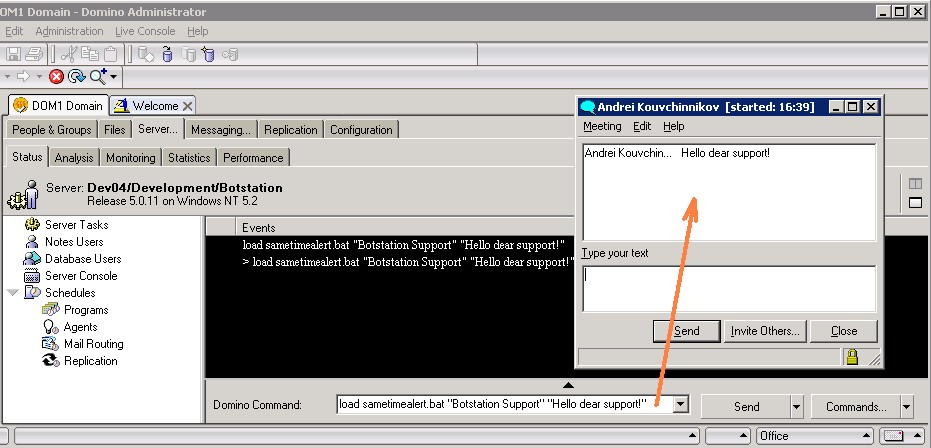Open Mail Routing under Schedules
This screenshot has width=931, height=448.
(x=94, y=344)
